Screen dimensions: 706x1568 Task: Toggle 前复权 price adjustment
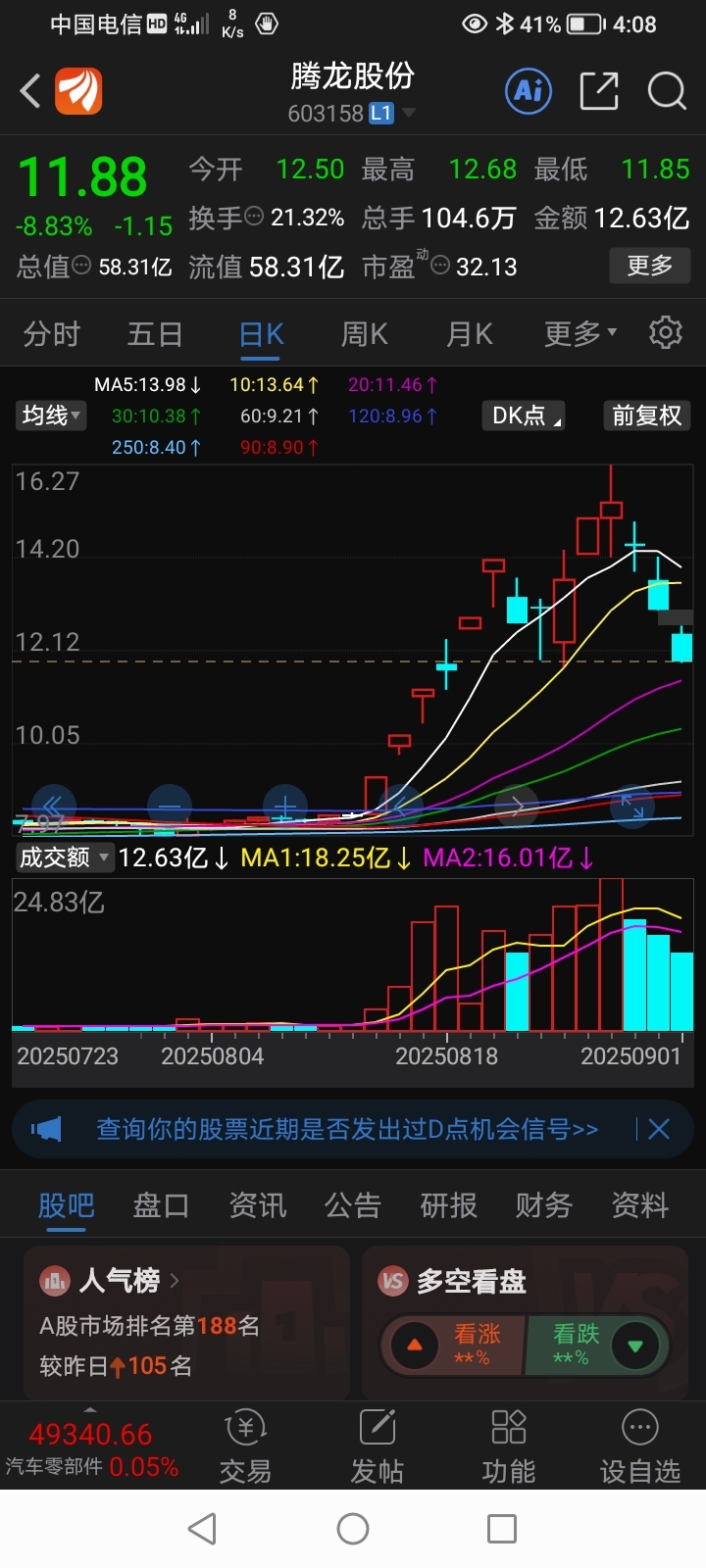coord(647,416)
